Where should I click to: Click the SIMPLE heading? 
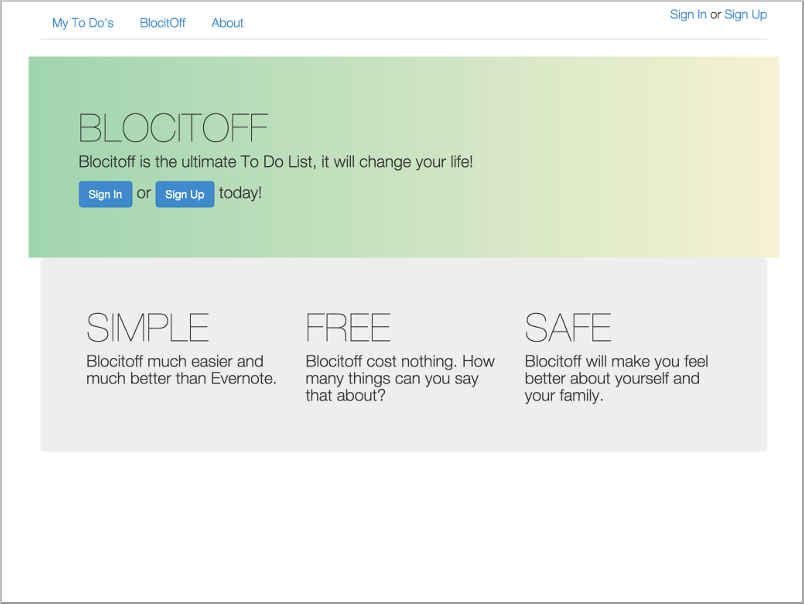coord(148,328)
